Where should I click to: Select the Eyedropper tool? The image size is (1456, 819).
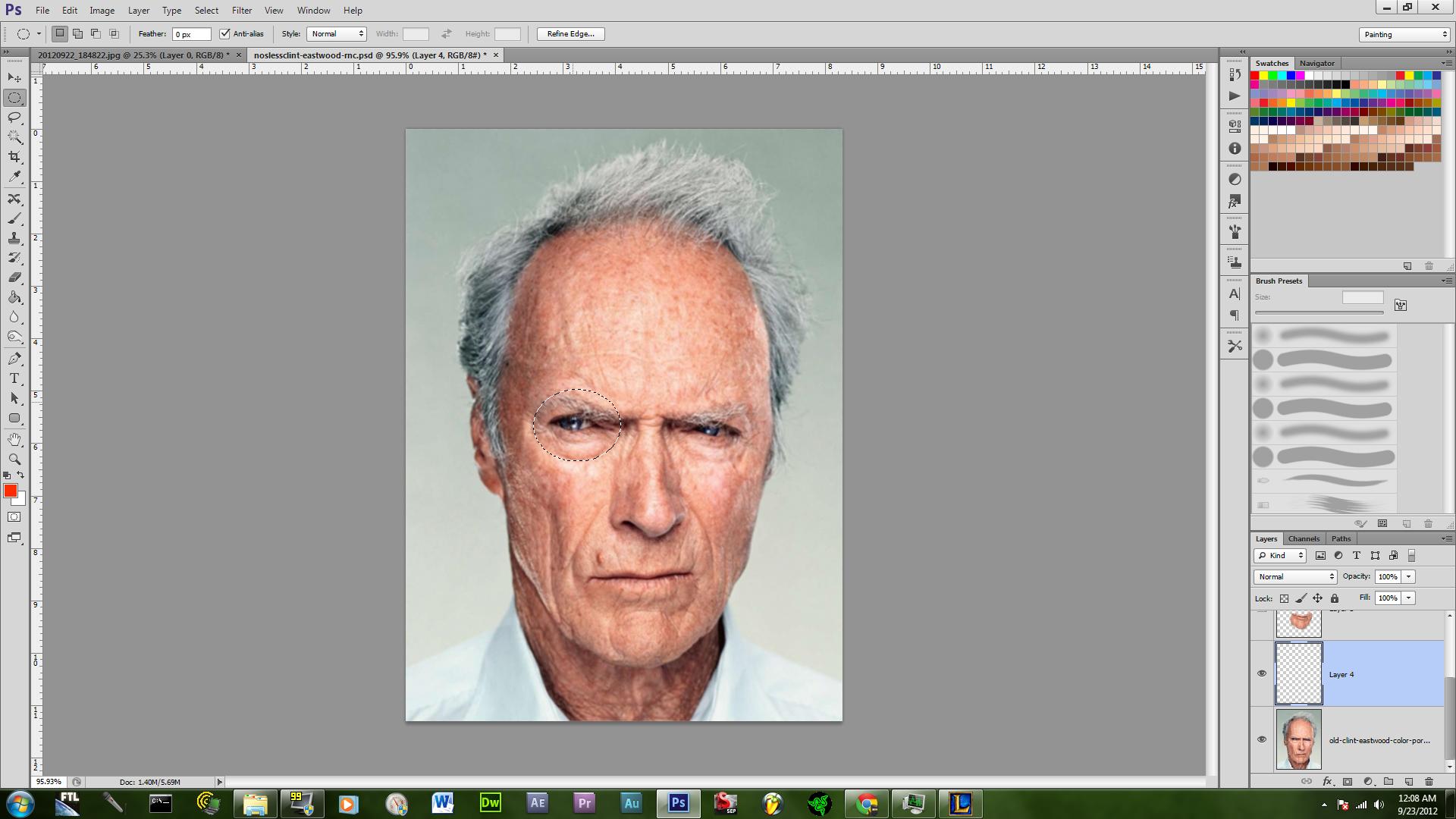point(14,177)
